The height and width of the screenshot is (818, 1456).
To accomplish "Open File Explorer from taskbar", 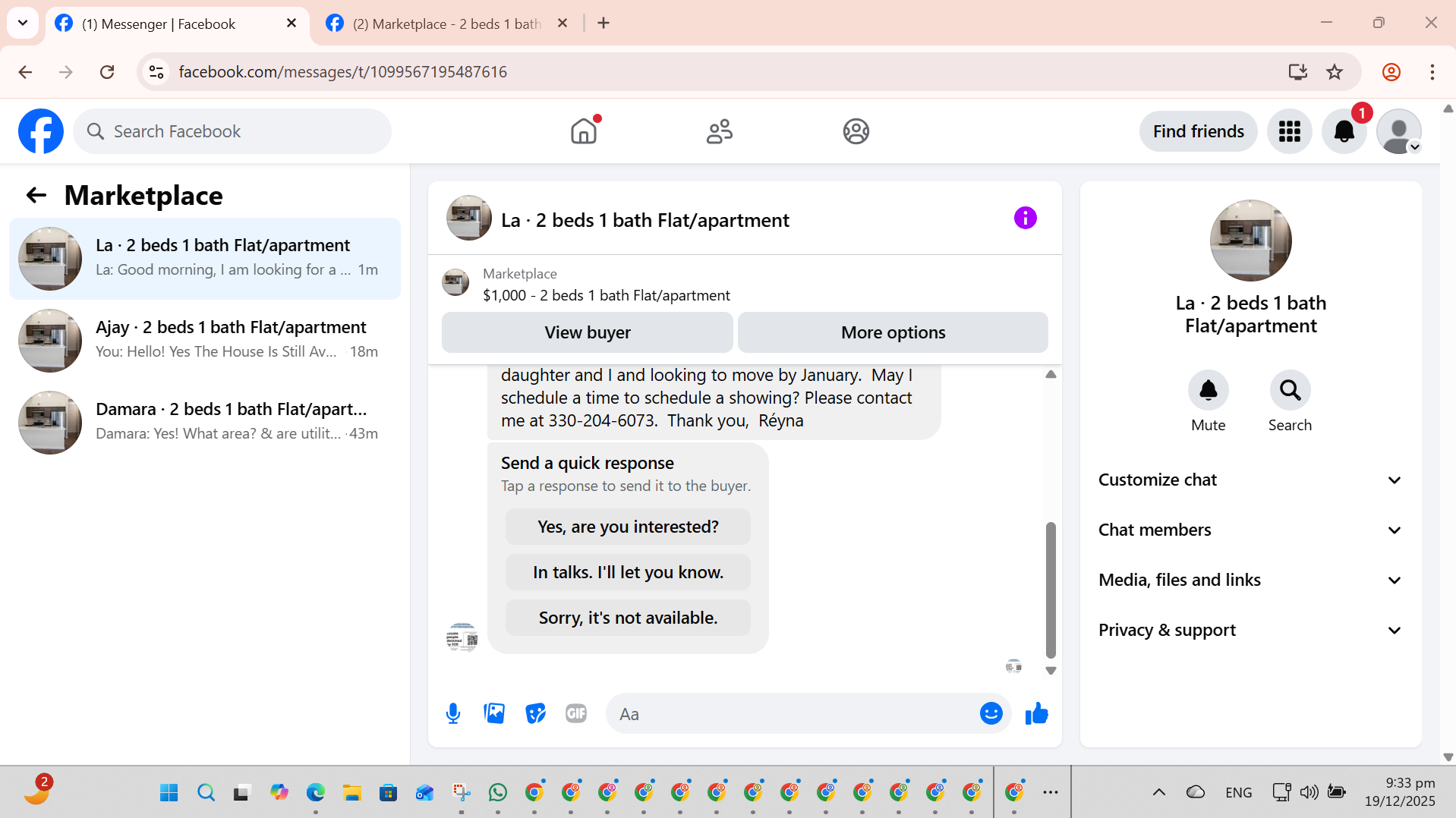I will tap(351, 792).
